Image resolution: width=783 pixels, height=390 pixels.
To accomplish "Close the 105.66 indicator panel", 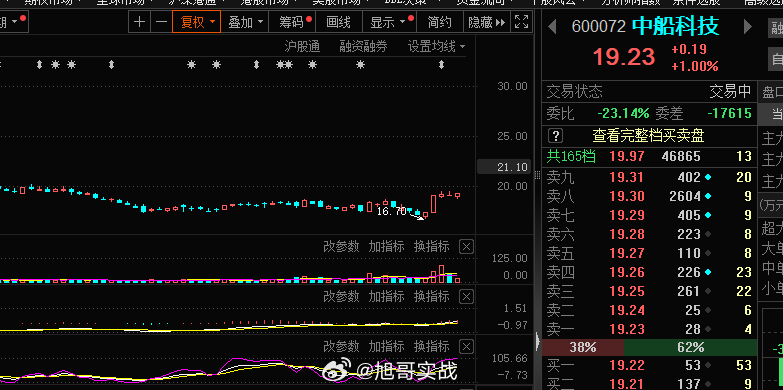I will coord(466,346).
